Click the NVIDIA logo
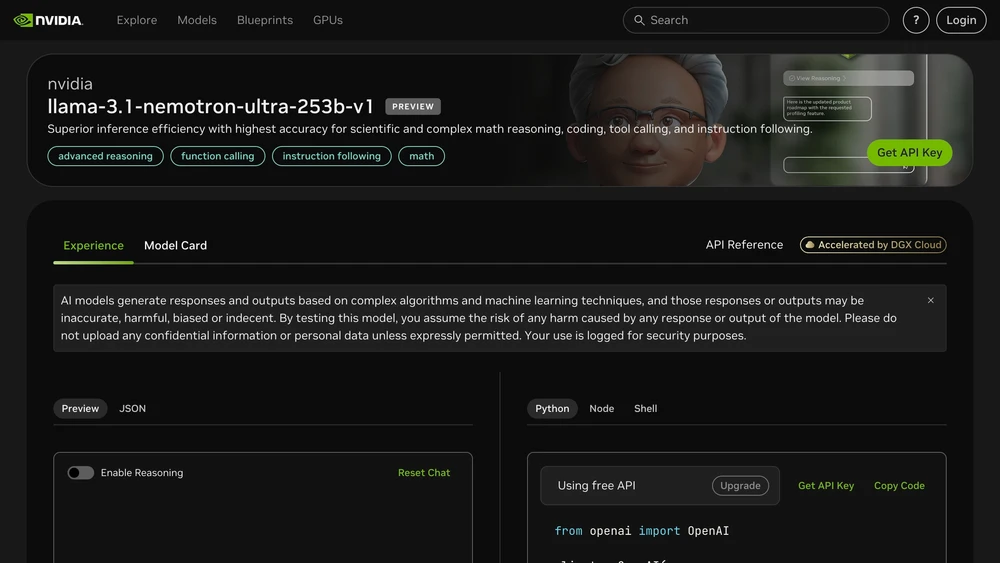This screenshot has width=1000, height=563. tap(48, 20)
